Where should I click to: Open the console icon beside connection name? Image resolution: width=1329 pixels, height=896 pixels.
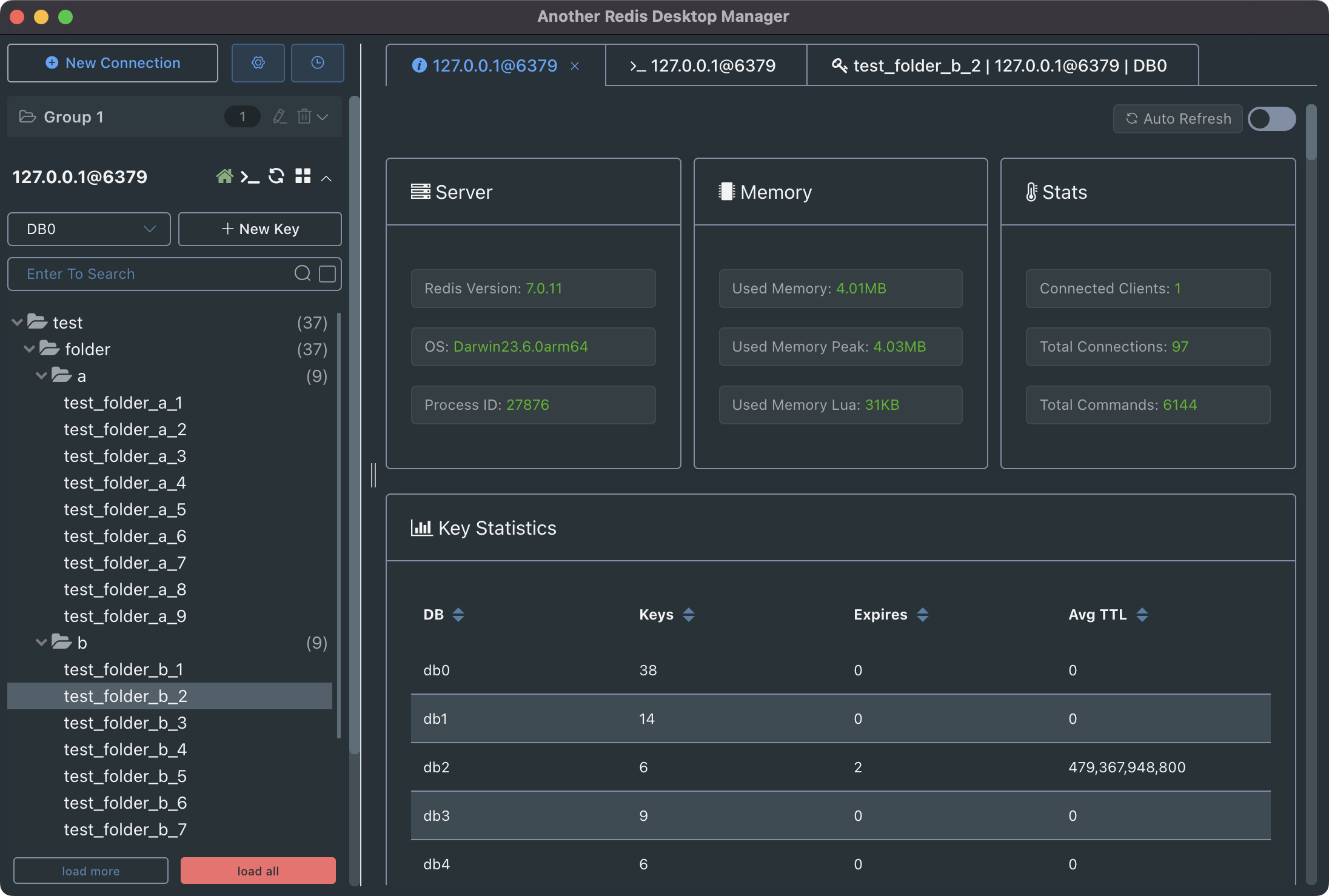250,176
